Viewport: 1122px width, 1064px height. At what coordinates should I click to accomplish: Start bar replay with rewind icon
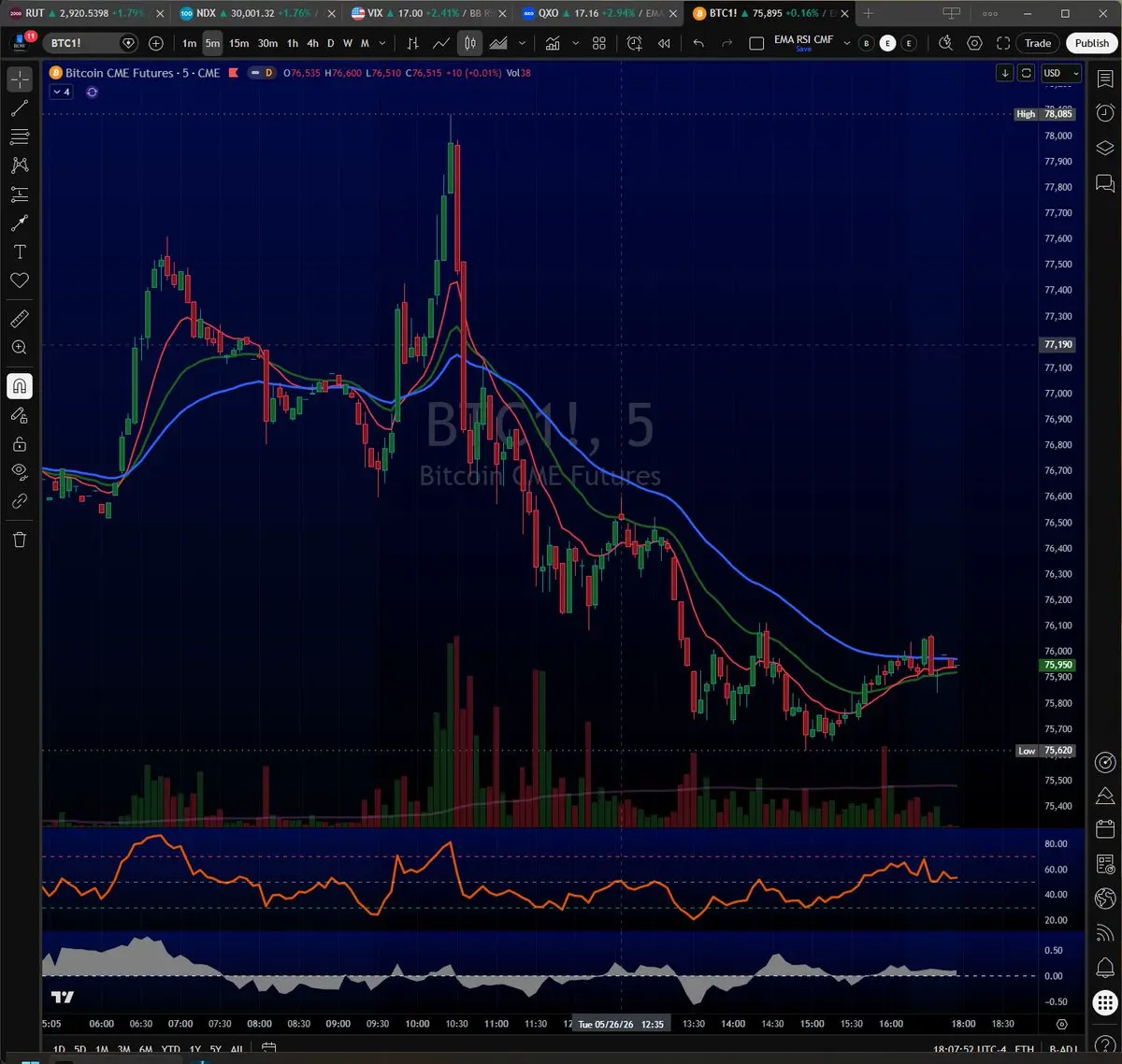coord(664,43)
